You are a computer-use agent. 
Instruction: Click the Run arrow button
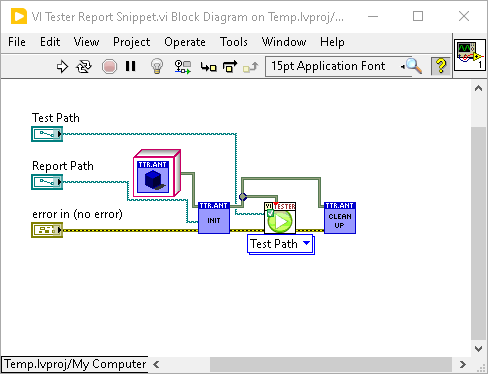click(x=62, y=66)
